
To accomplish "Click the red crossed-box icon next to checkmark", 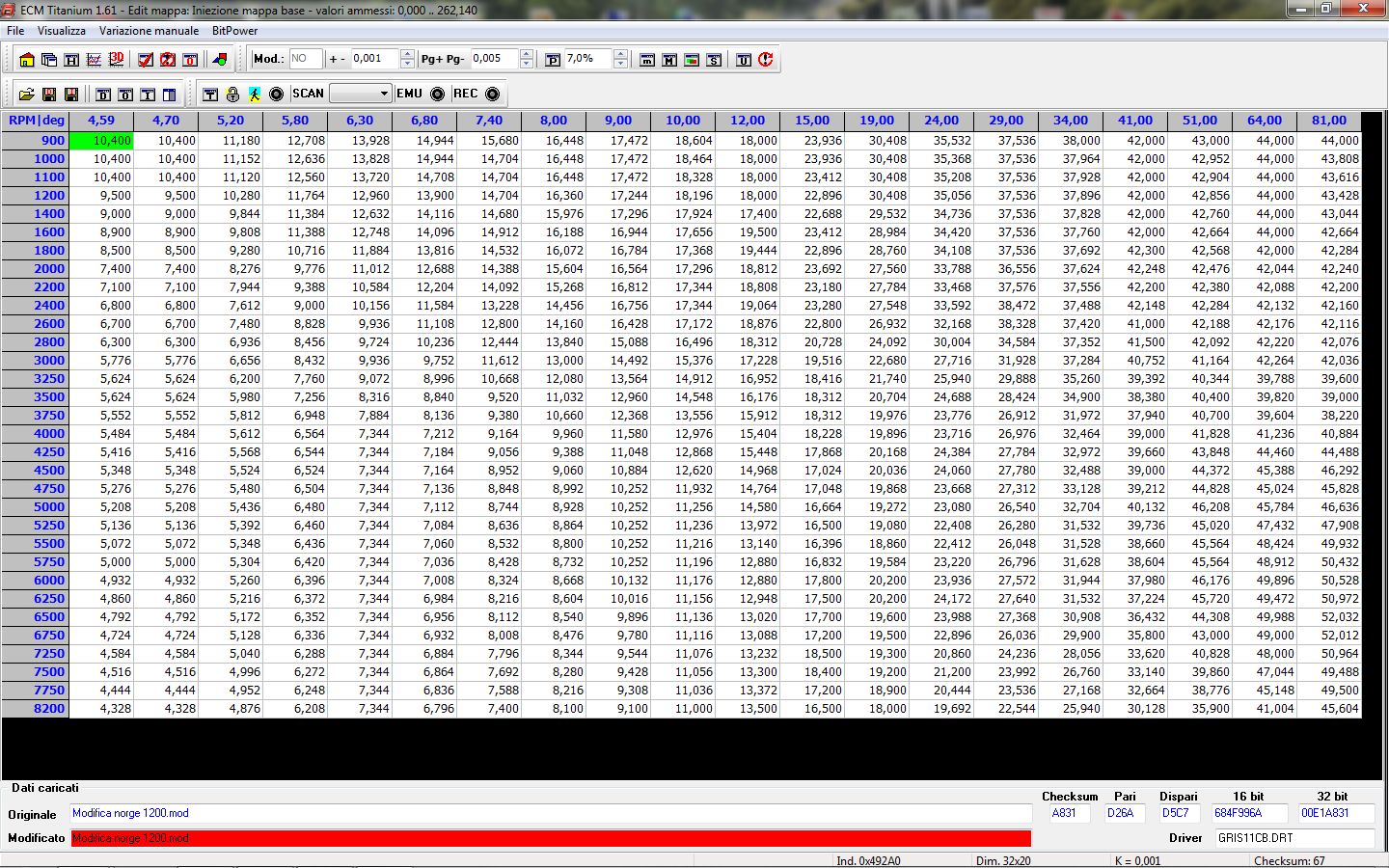I will (x=168, y=60).
